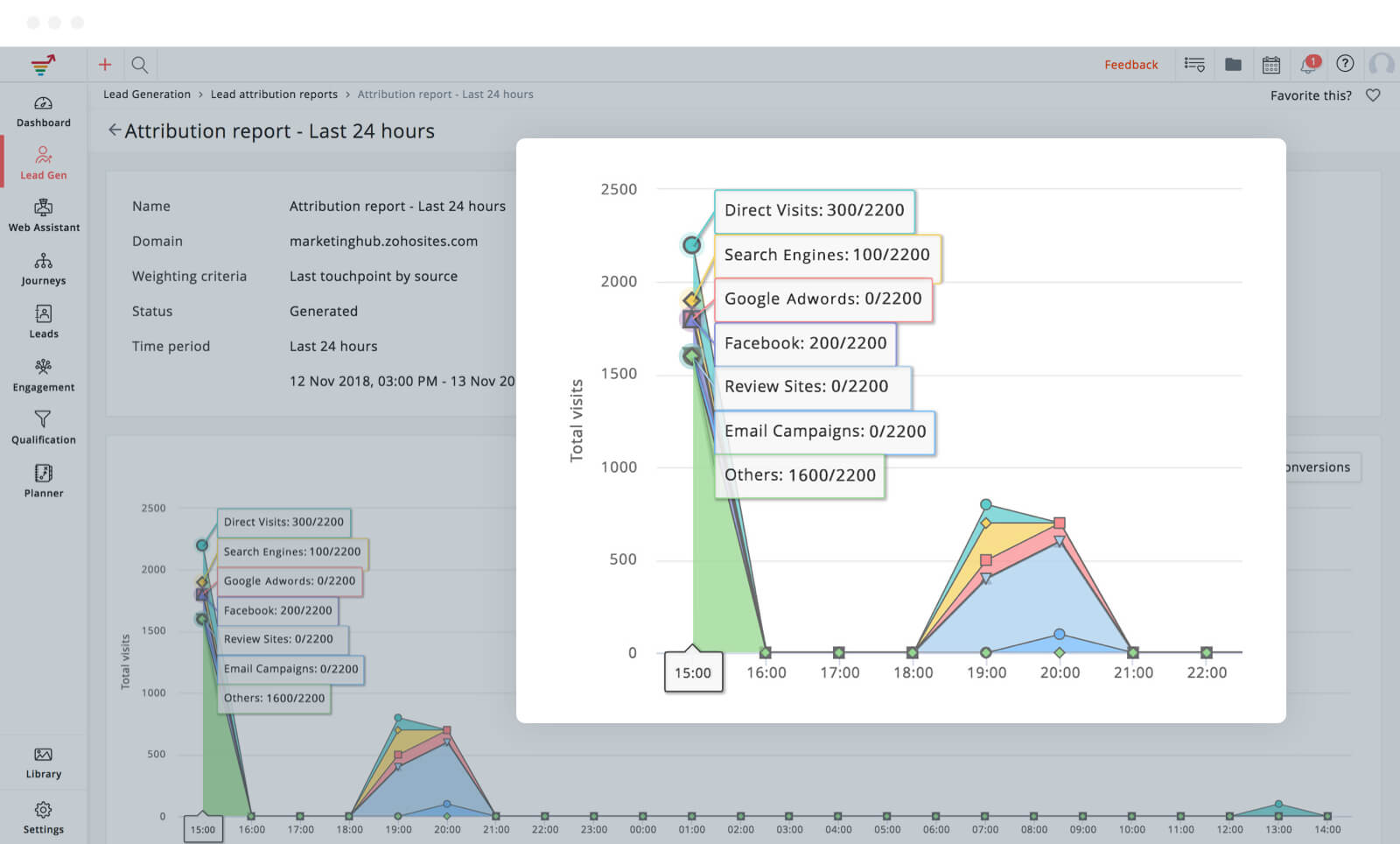Open the notifications bell icon
This screenshot has height=844, width=1400.
pos(1309,65)
